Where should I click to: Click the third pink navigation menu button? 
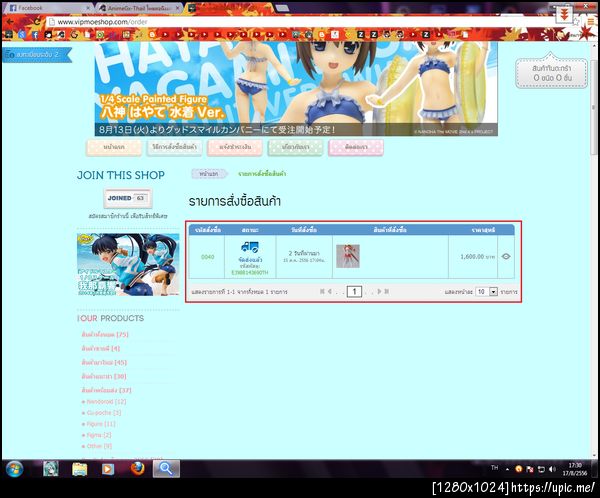[235, 147]
